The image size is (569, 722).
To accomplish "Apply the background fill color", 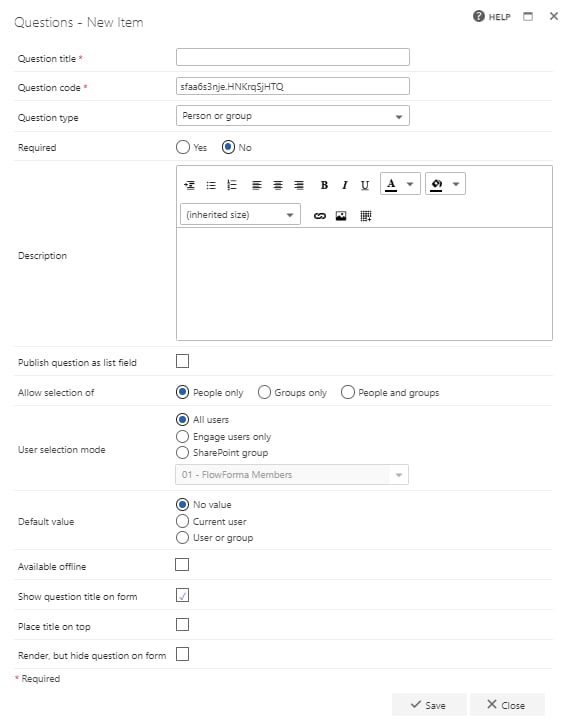I will [x=436, y=184].
